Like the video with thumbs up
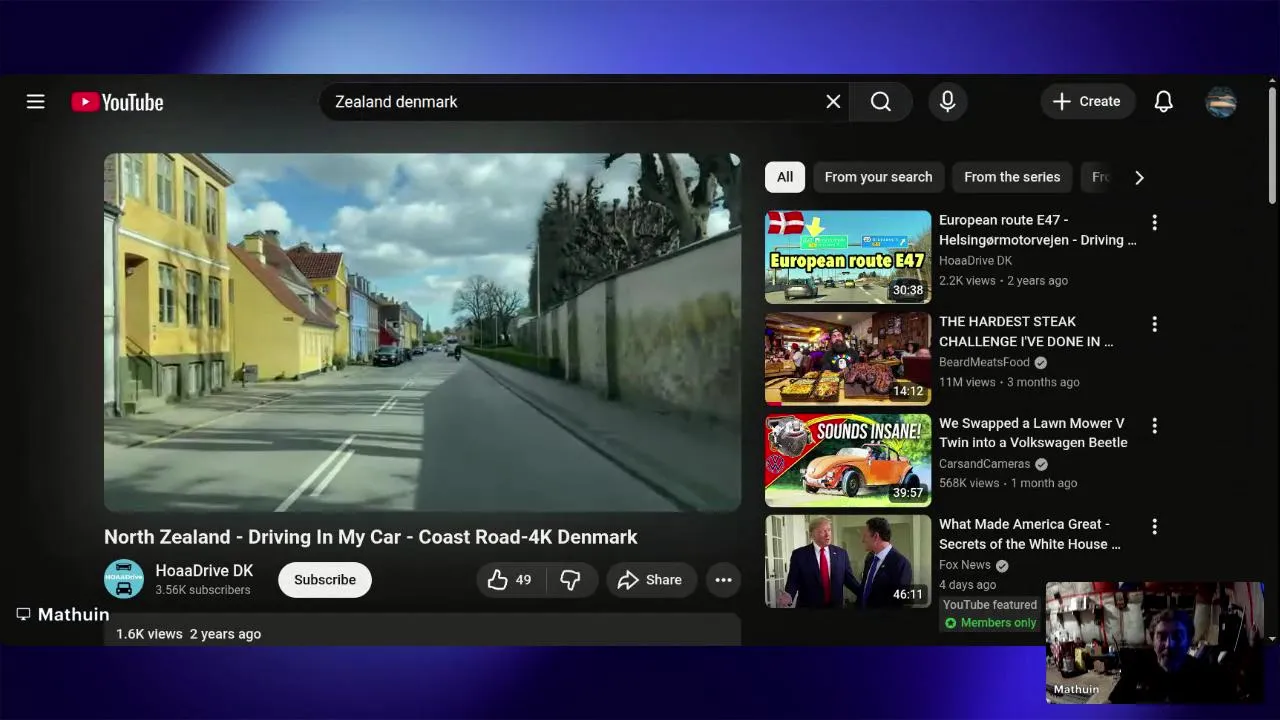The height and width of the screenshot is (720, 1280). click(x=513, y=580)
